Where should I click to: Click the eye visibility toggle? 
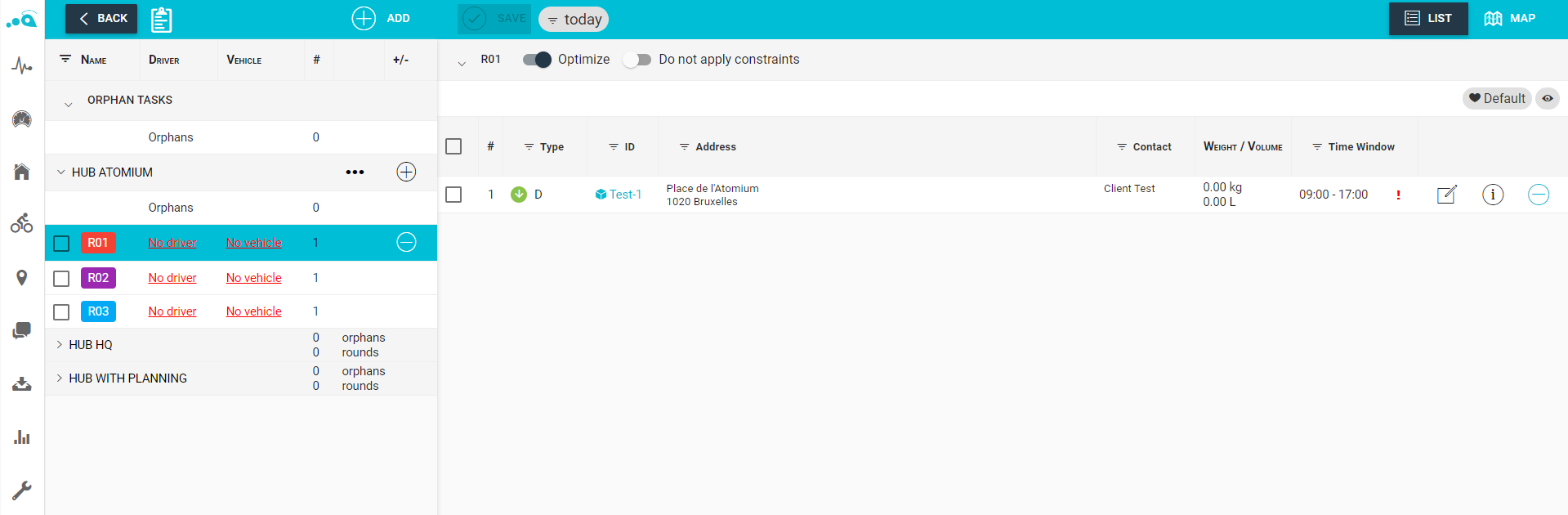(x=1548, y=98)
